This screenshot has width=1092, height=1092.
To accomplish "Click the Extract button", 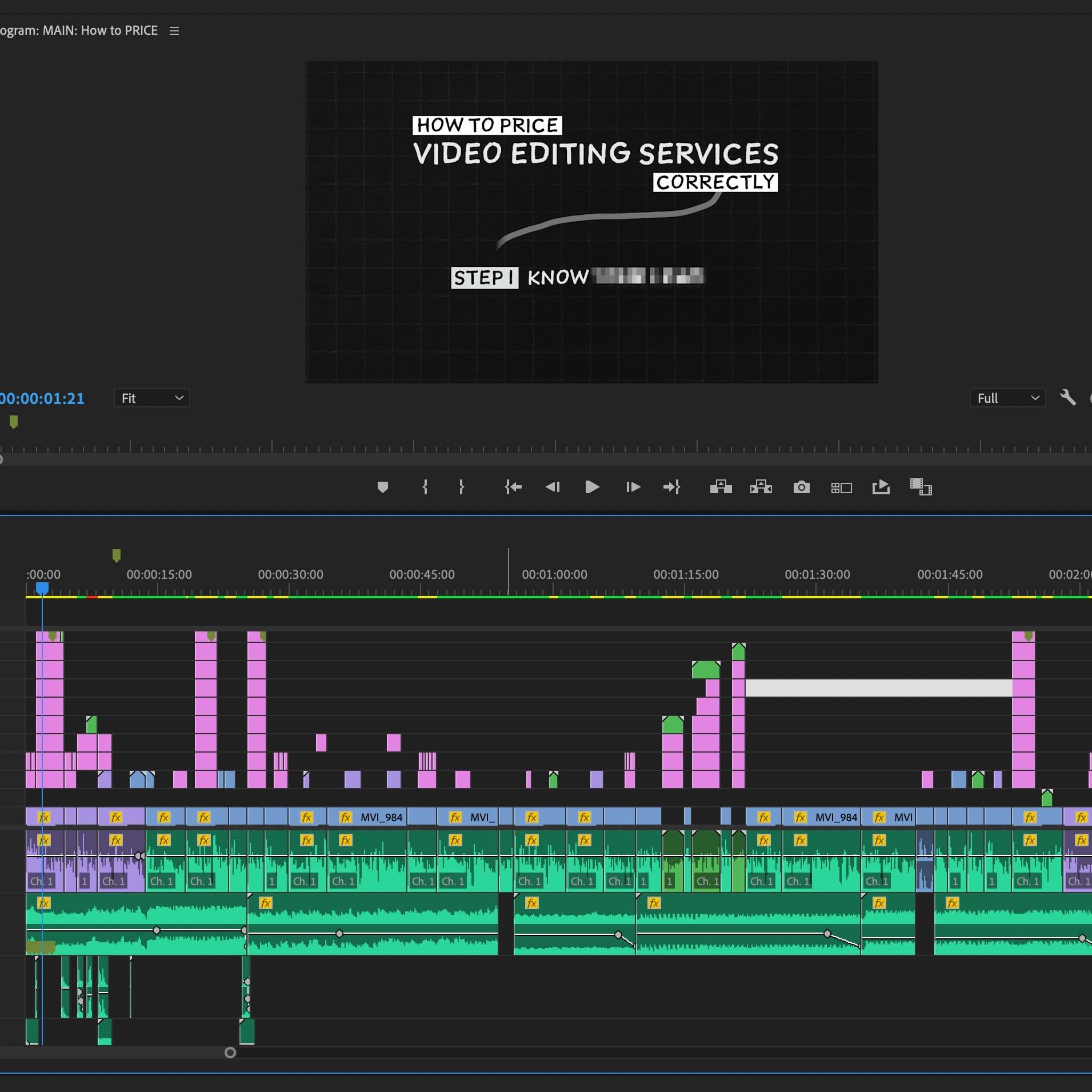I will [x=761, y=487].
